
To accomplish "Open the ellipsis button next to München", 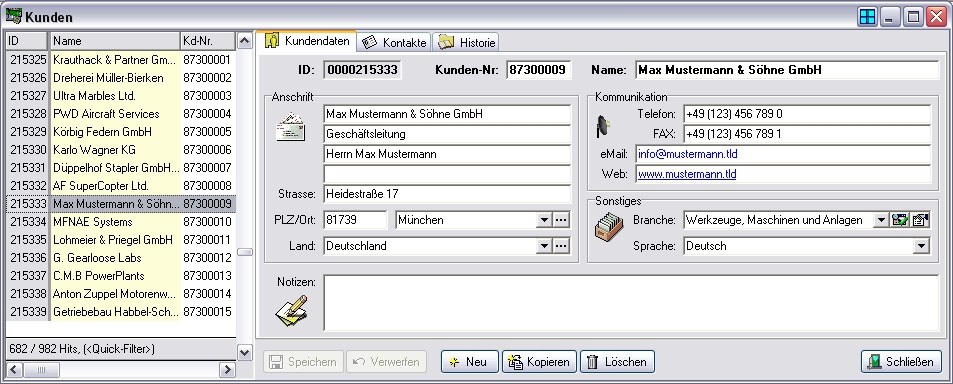I will [x=562, y=220].
